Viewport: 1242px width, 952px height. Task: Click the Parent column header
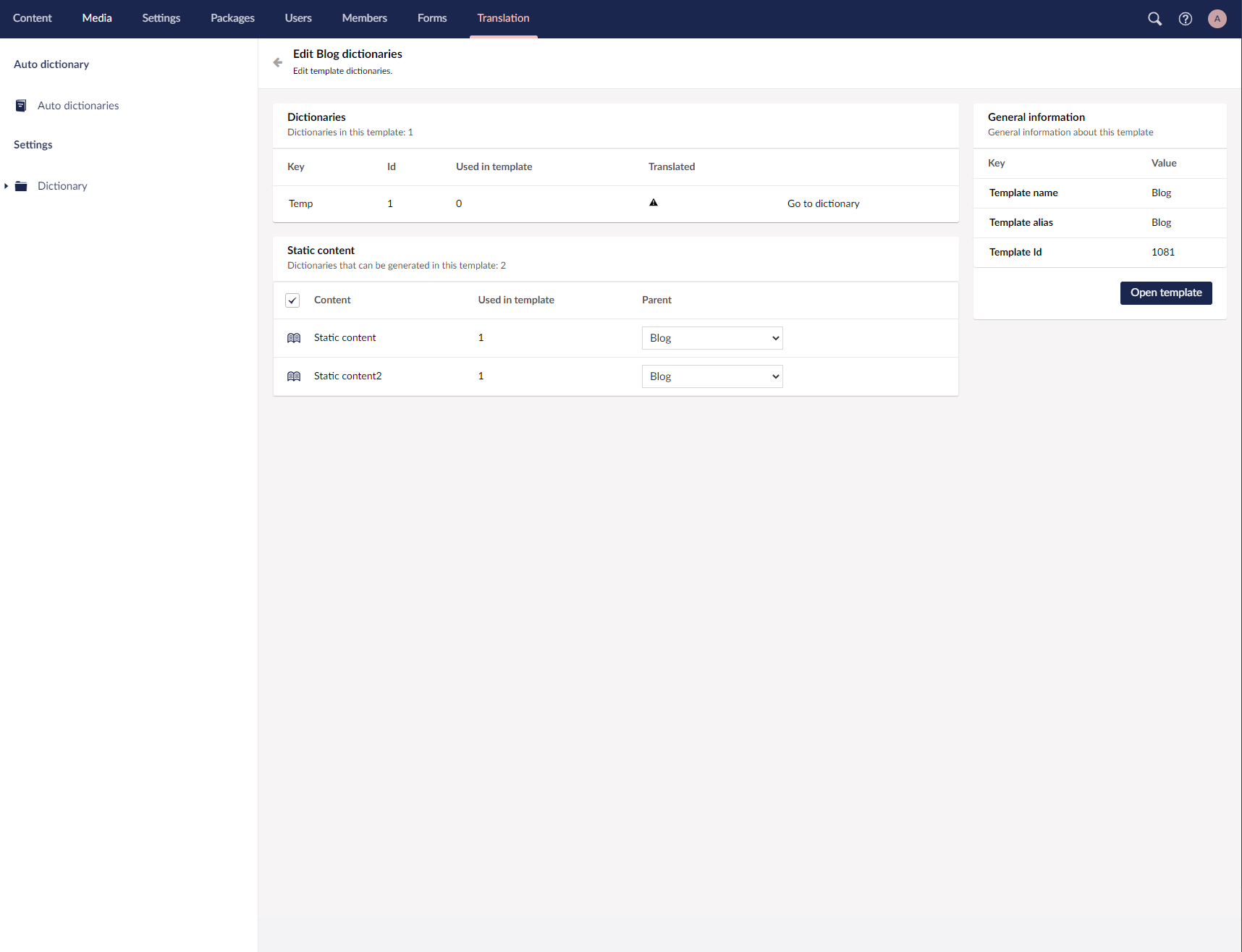pyautogui.click(x=656, y=300)
